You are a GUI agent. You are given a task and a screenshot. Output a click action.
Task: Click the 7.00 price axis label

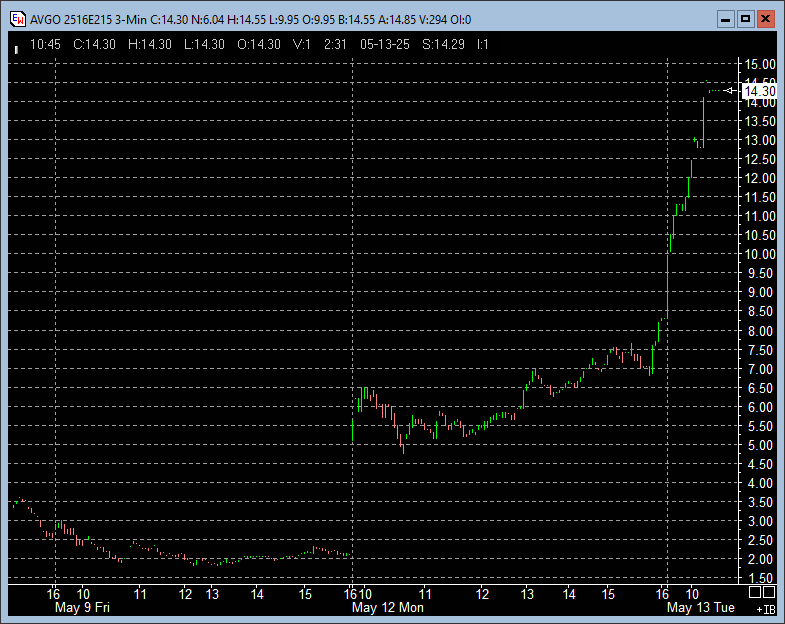click(762, 369)
